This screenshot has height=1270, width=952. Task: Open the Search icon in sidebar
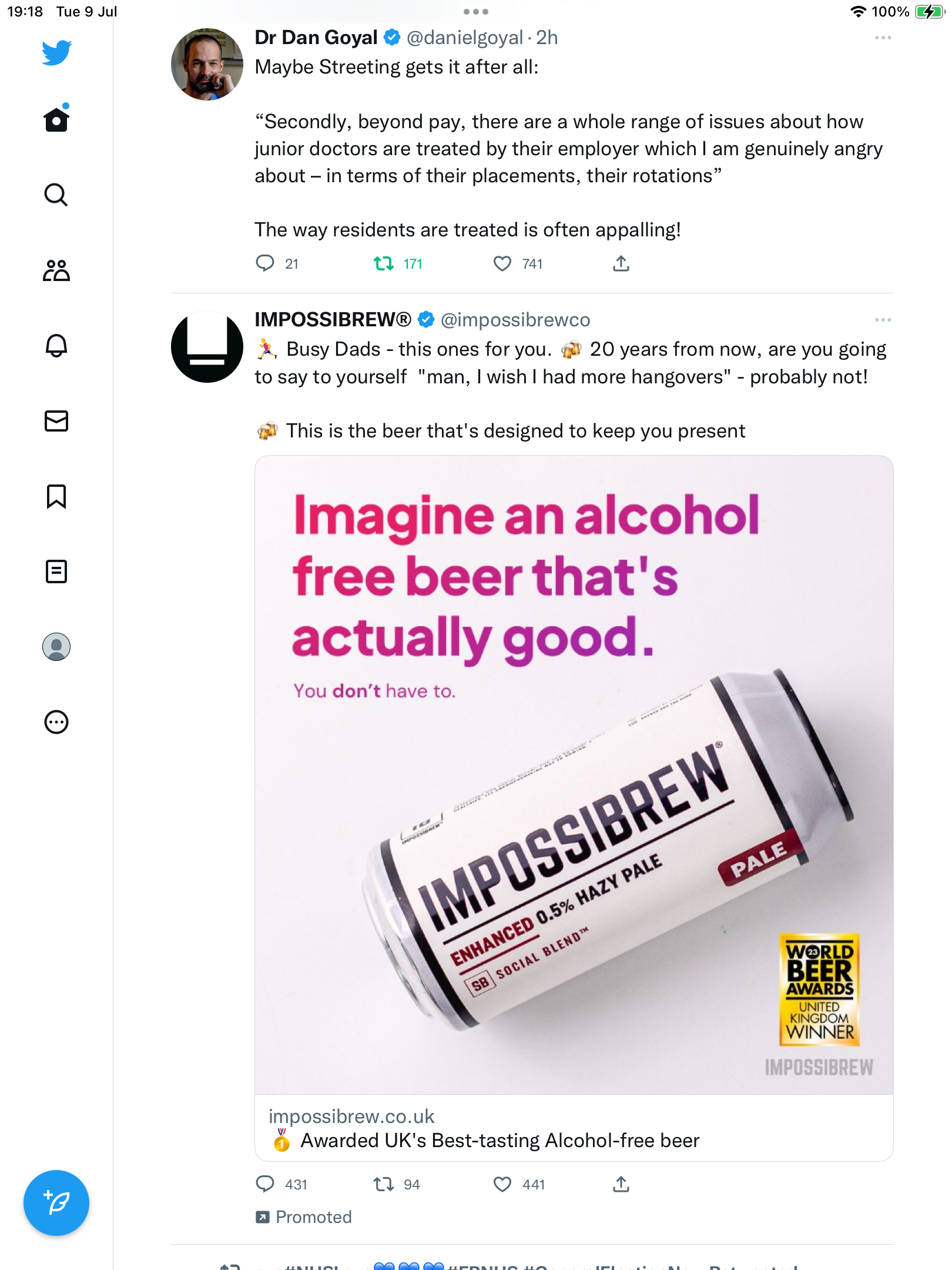(56, 195)
